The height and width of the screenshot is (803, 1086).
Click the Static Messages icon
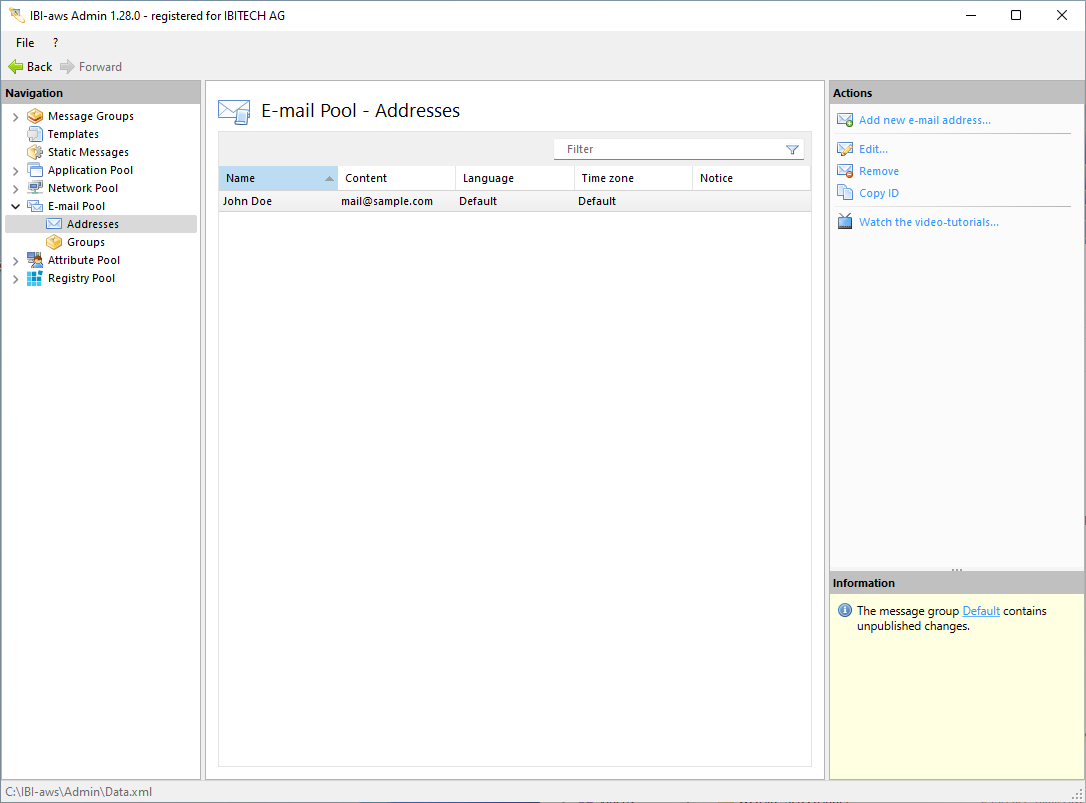point(35,152)
